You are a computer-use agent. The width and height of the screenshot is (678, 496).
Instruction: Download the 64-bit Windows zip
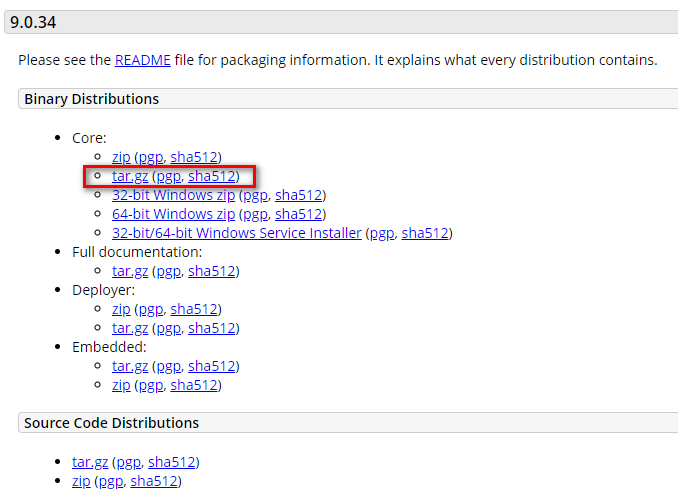click(x=173, y=214)
